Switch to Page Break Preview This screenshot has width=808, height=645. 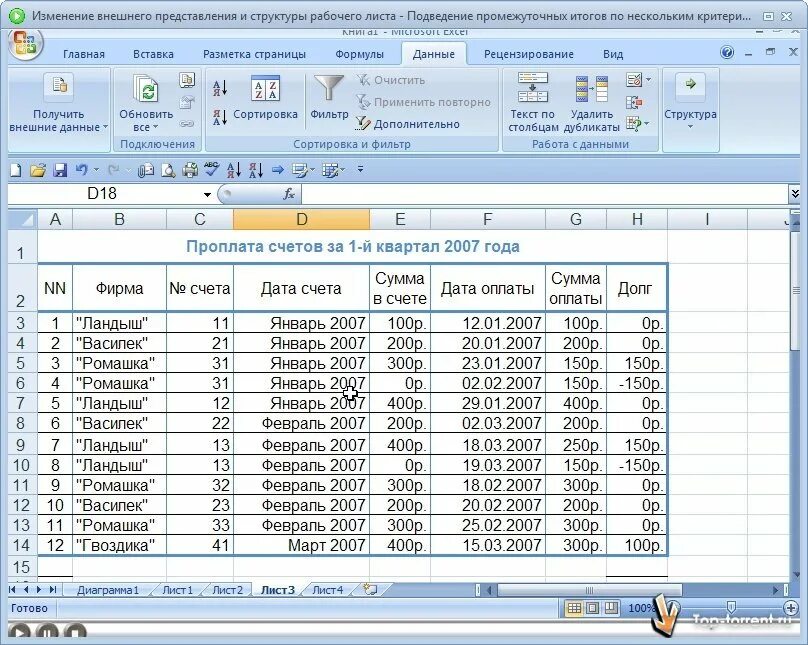(x=611, y=608)
